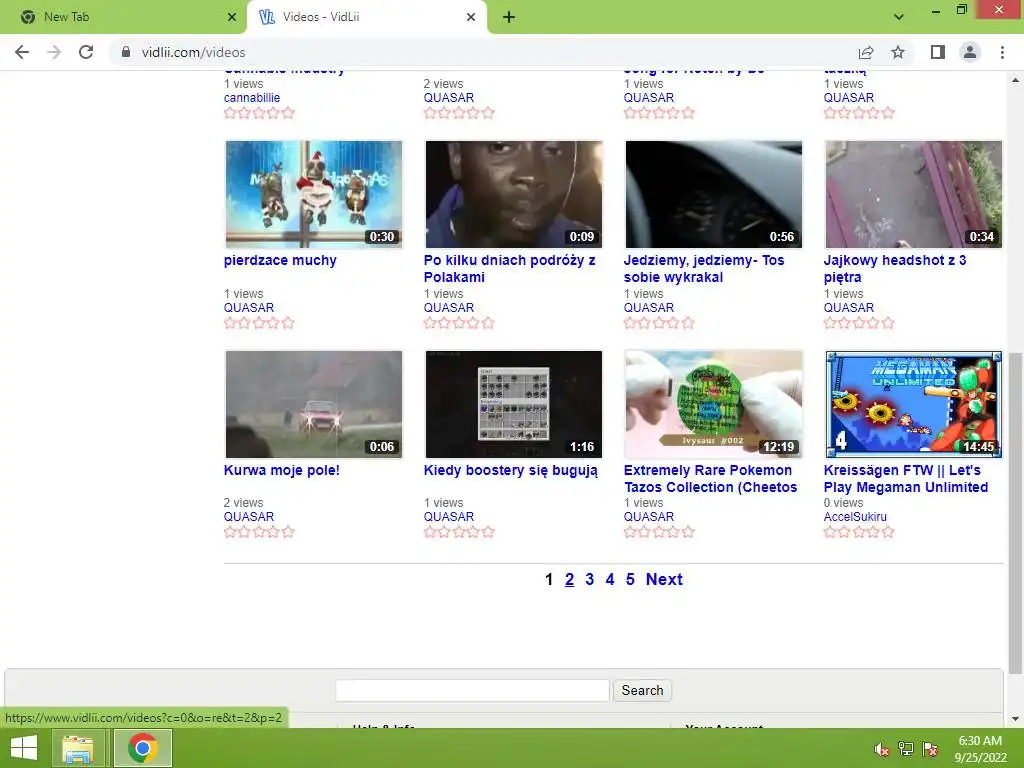
Task: Open the Pokemon Tazos video thumbnail
Action: 714,404
